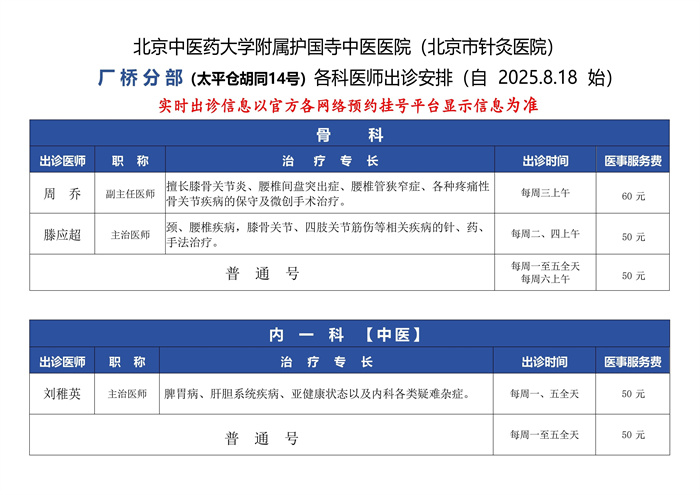Select doctor name 滕应超

[62, 235]
